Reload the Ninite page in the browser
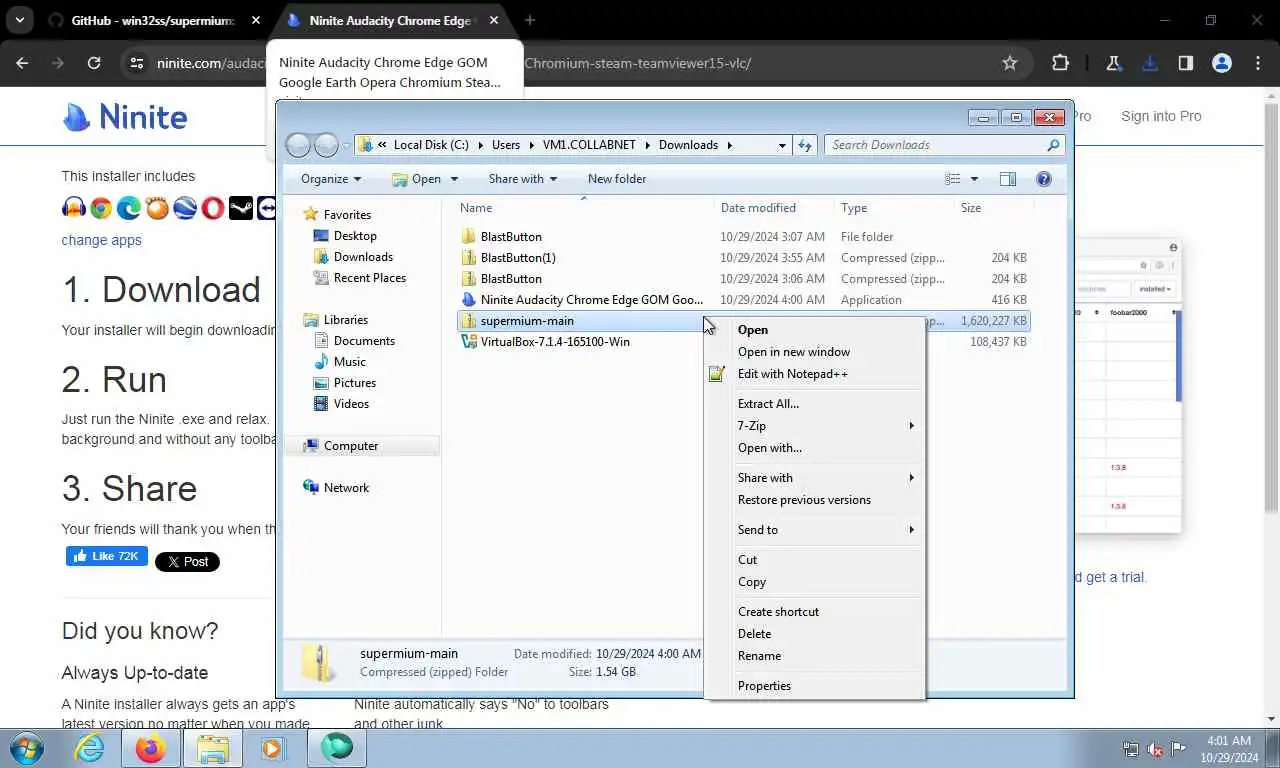1280x768 pixels. (x=94, y=63)
